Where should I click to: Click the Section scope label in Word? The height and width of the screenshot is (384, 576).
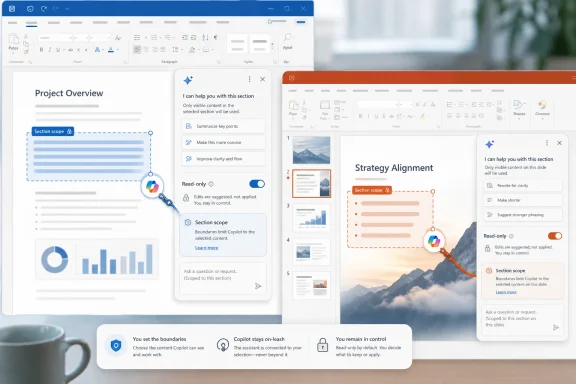tap(53, 131)
